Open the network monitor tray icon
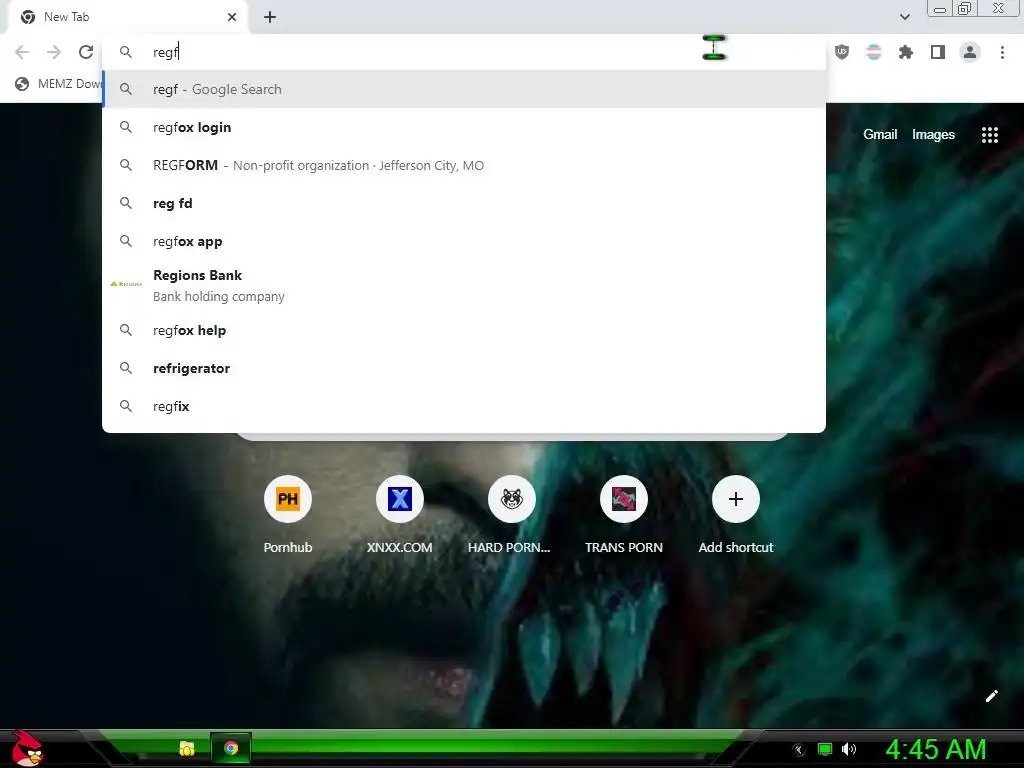The height and width of the screenshot is (768, 1024). pos(825,749)
